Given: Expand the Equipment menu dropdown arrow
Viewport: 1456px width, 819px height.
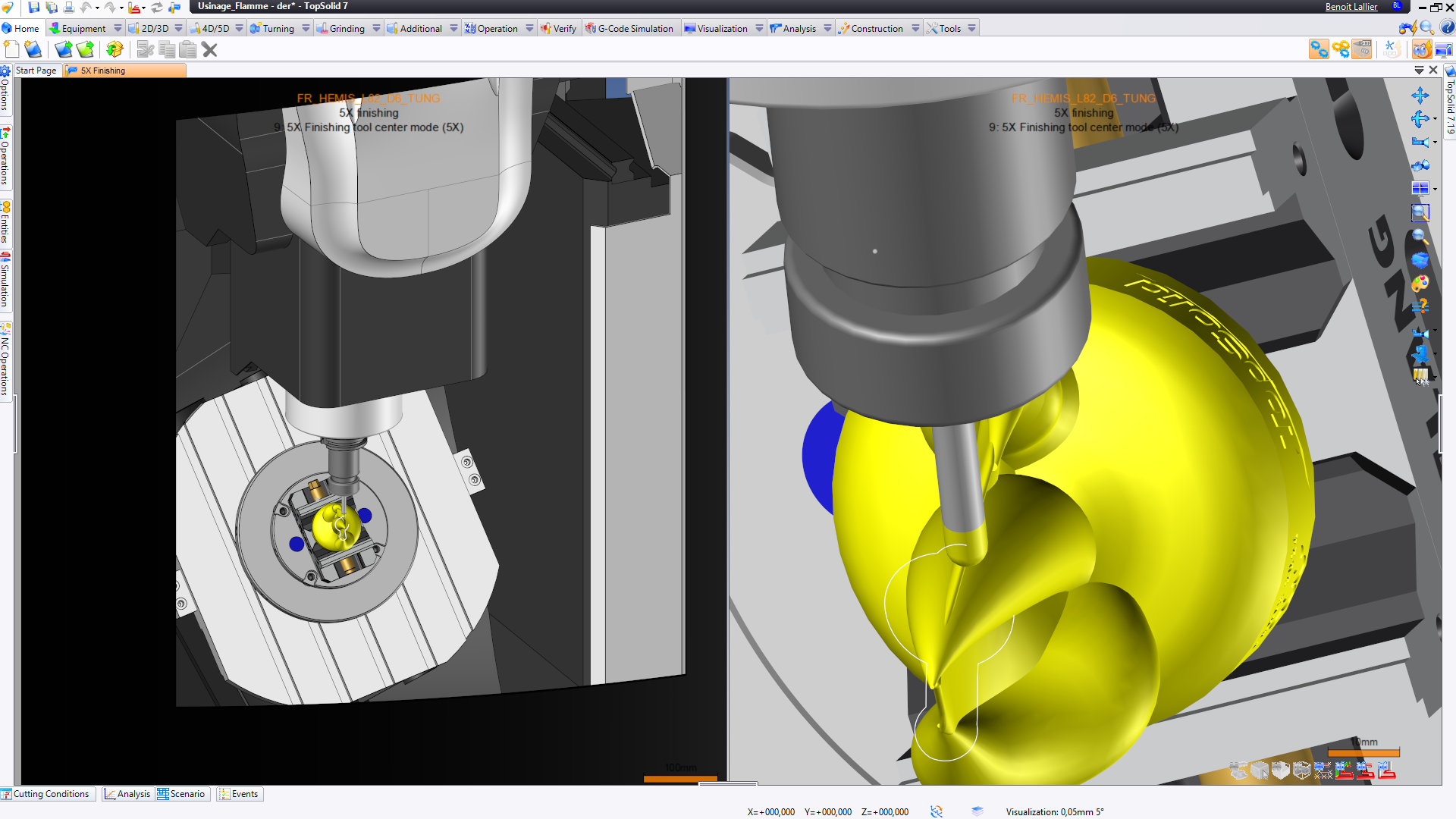Looking at the screenshot, I should (x=118, y=28).
